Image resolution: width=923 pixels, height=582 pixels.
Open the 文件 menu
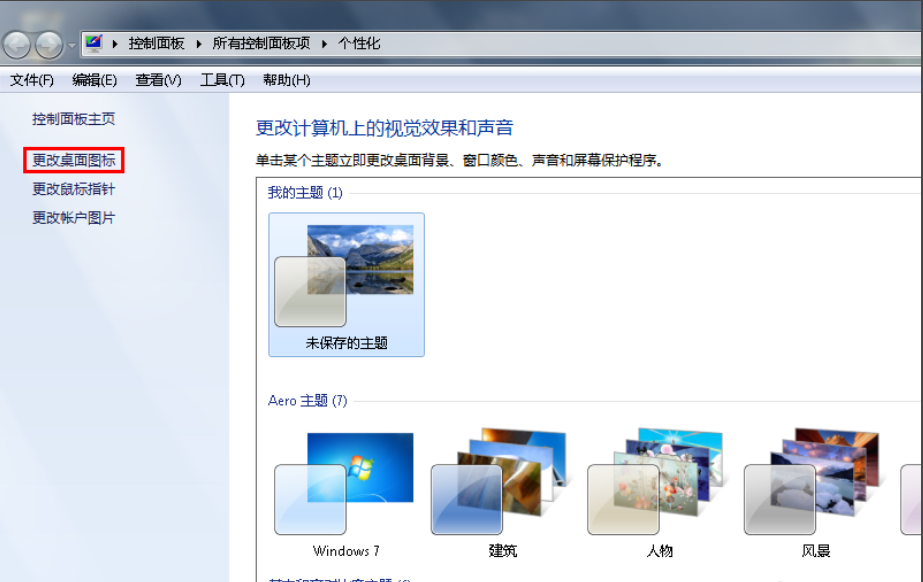tap(30, 79)
